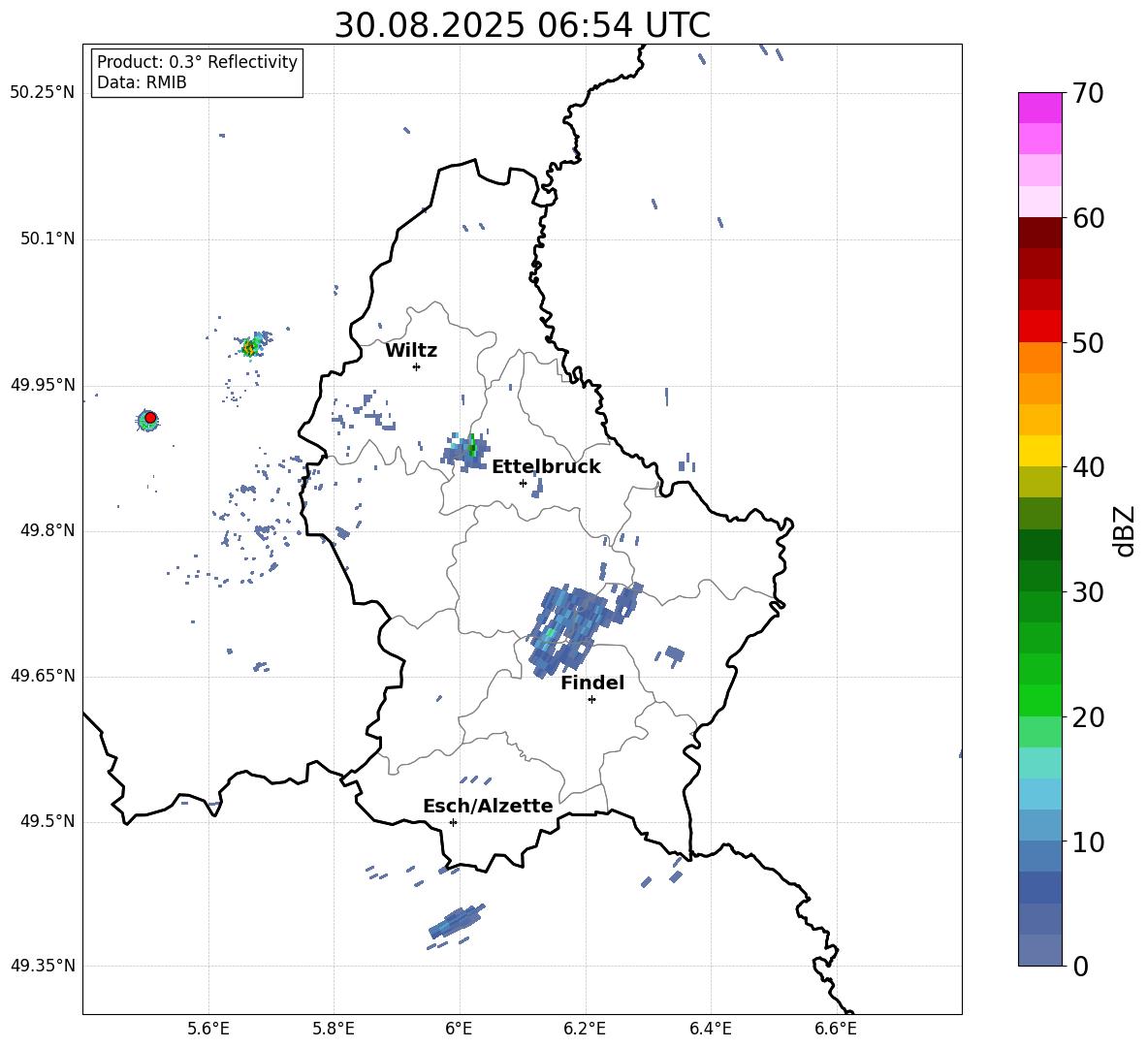
Task: Click the Findel city label
Action: (592, 683)
